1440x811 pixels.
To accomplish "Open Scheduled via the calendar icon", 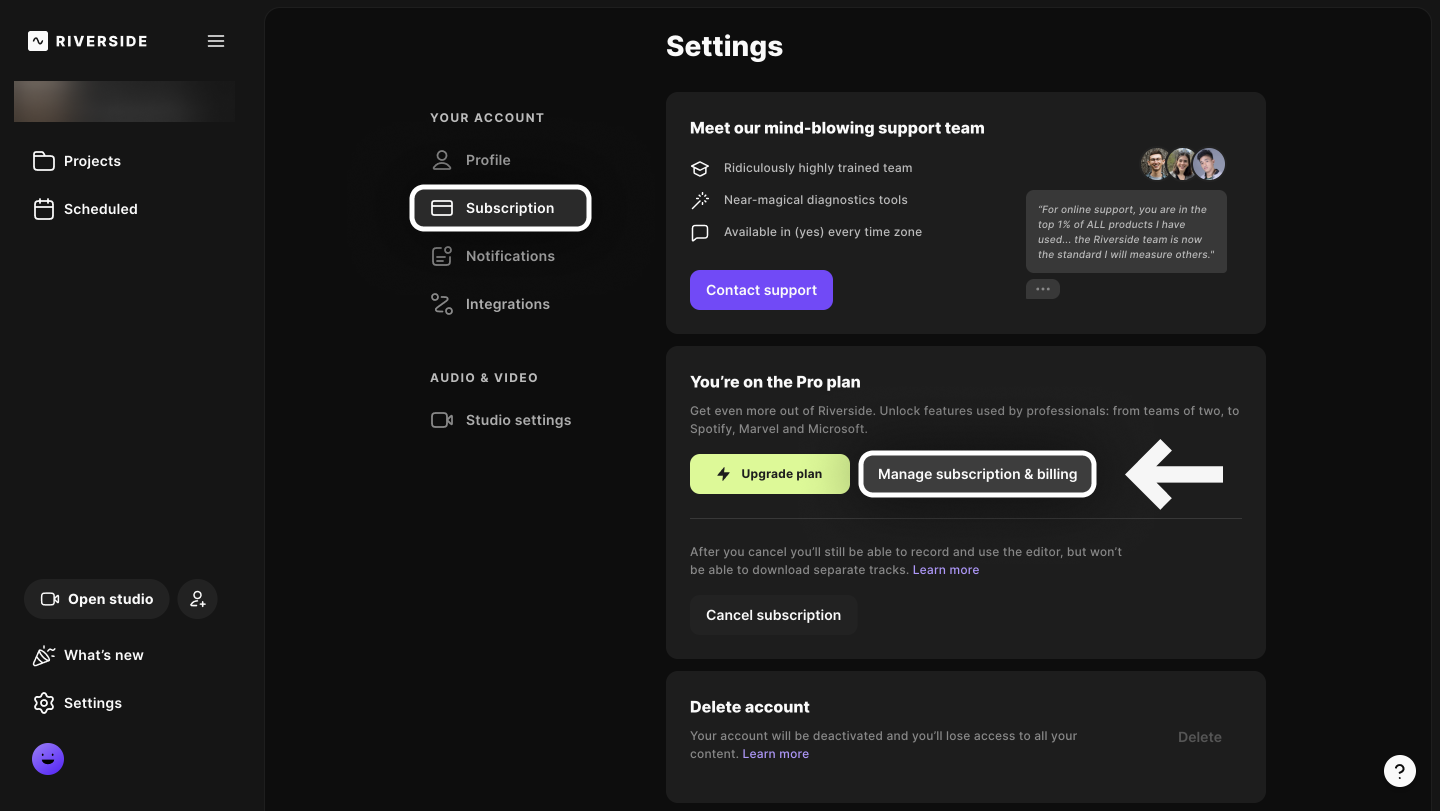I will [44, 208].
